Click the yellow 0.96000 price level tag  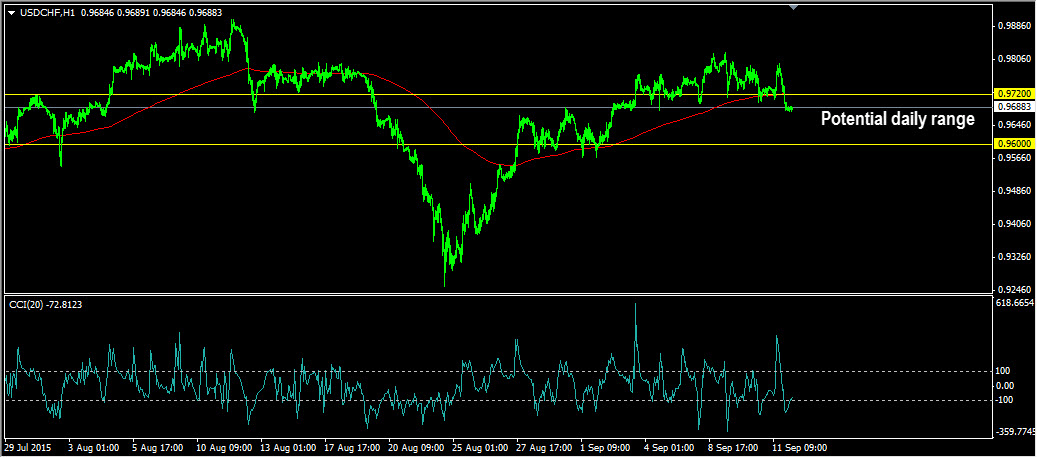click(x=1015, y=143)
